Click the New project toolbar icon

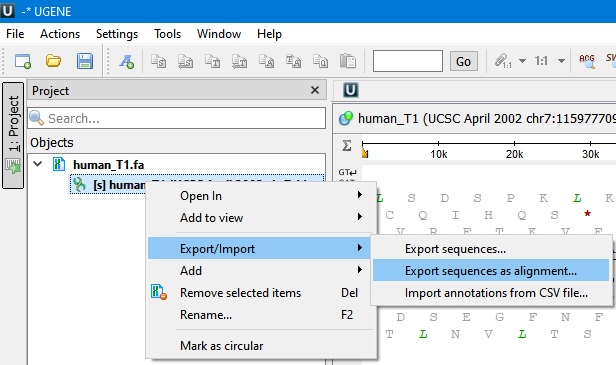point(23,61)
